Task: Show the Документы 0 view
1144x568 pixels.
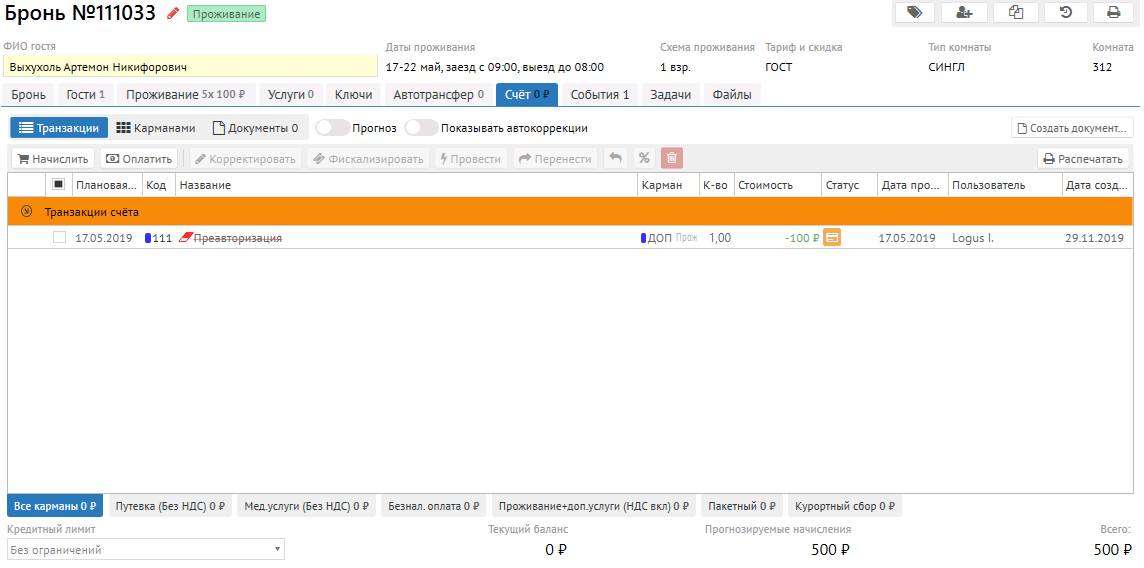Action: click(x=255, y=128)
